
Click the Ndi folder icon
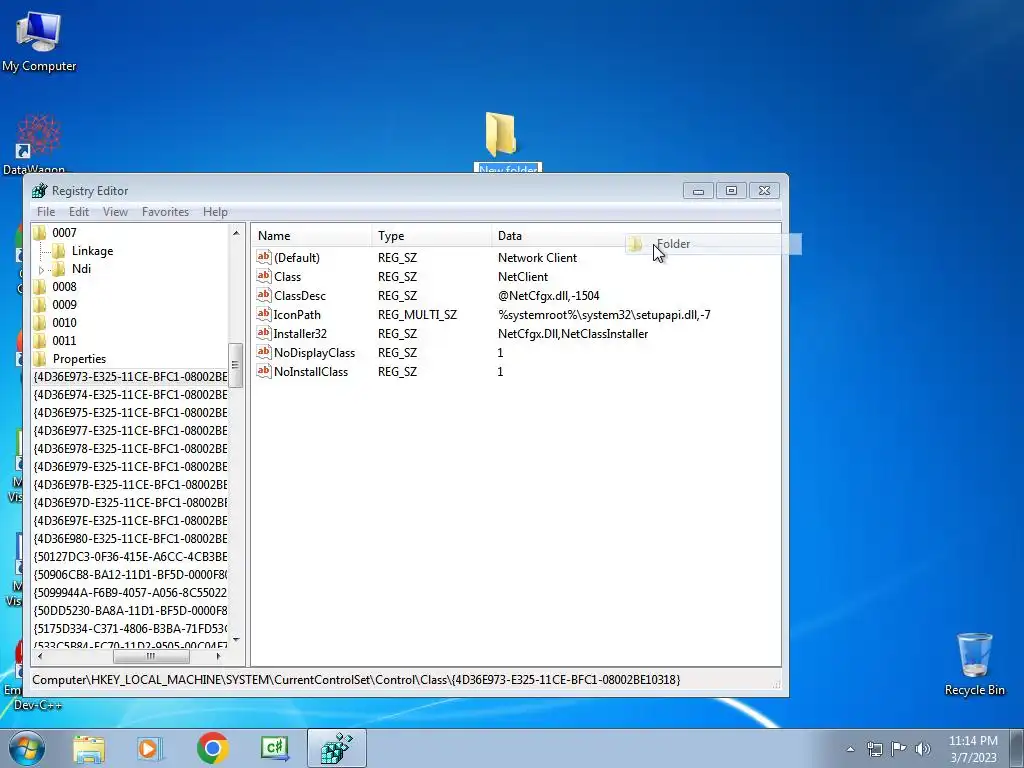point(59,268)
